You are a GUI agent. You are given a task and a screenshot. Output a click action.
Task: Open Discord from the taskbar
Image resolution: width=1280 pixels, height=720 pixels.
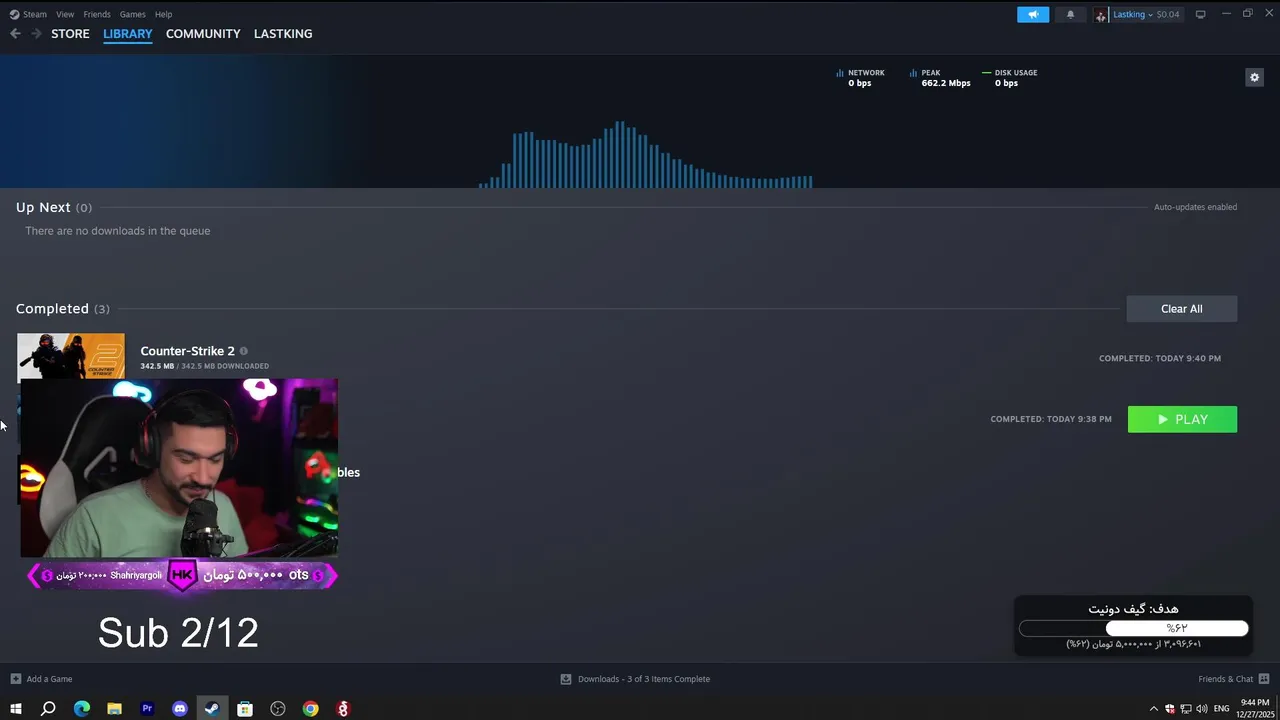180,709
